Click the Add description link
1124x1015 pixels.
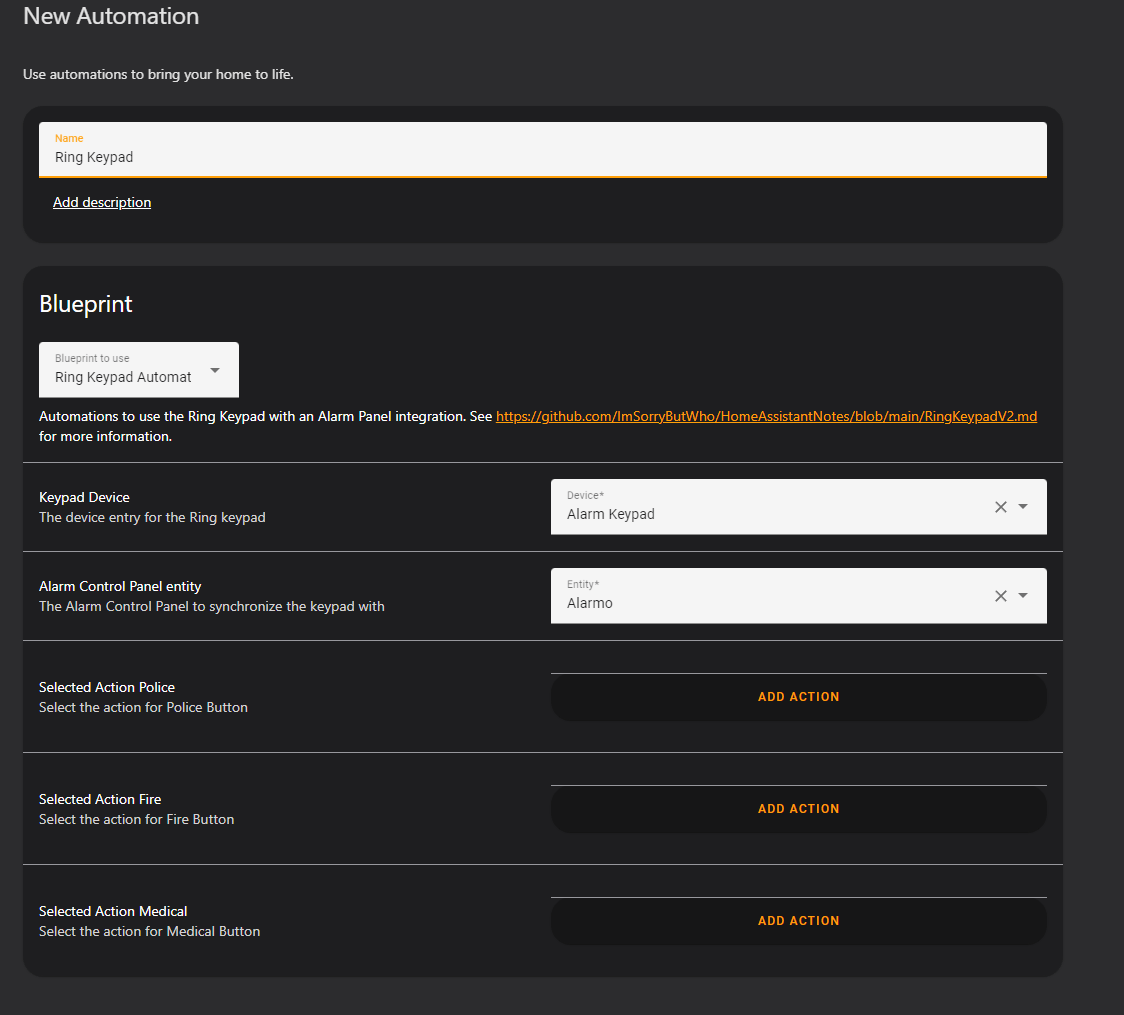(102, 202)
